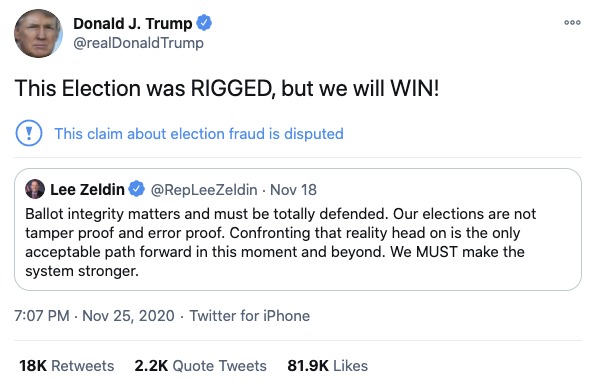Click the exclamation warning circle icon
The height and width of the screenshot is (389, 591).
click(x=29, y=133)
